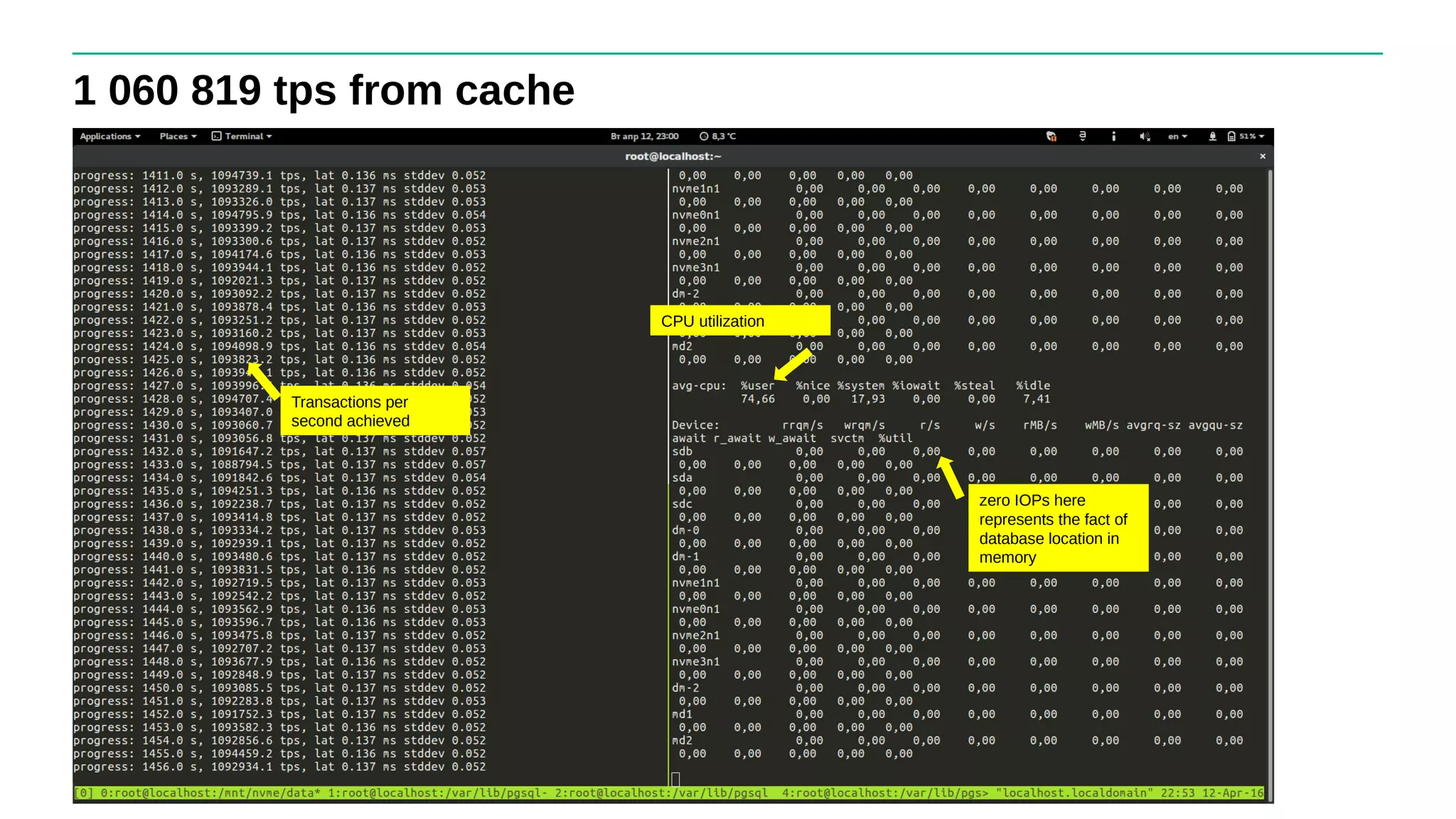Viewport: 1456px width, 819px height.
Task: Click the 'md1' device row label
Action: (x=682, y=714)
